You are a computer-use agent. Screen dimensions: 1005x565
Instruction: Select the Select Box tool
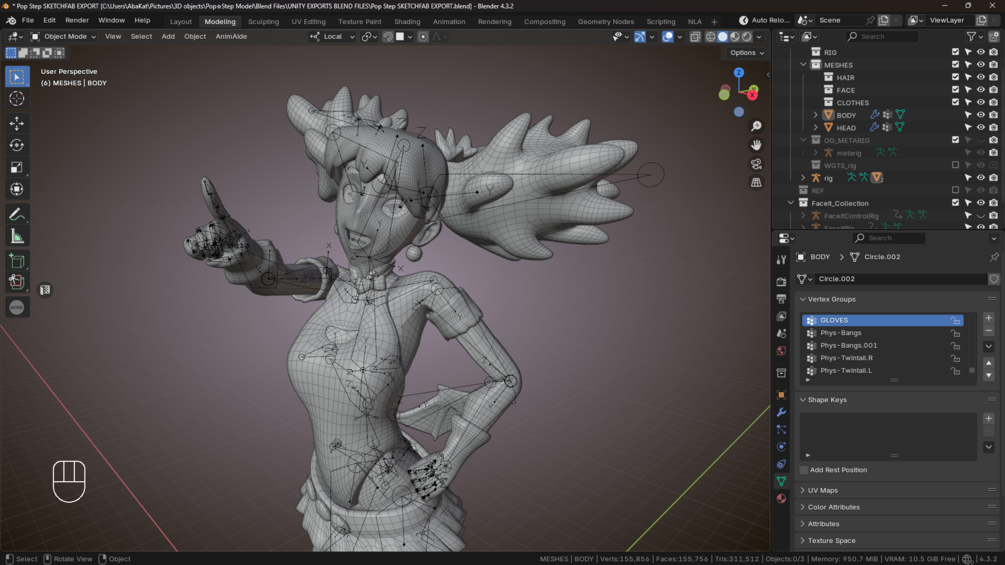coord(17,77)
